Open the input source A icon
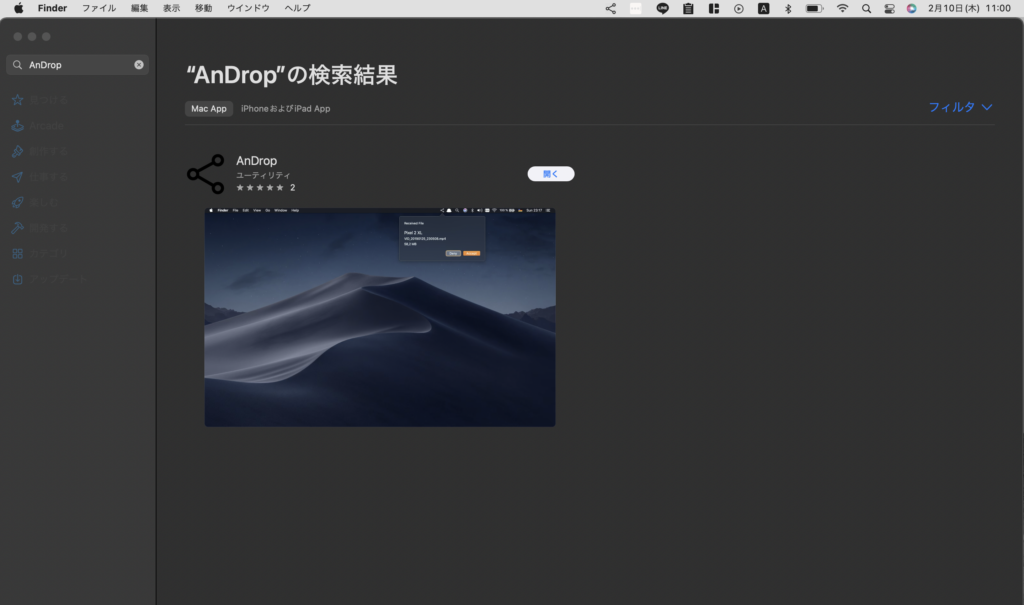The image size is (1024, 605). coord(763,8)
